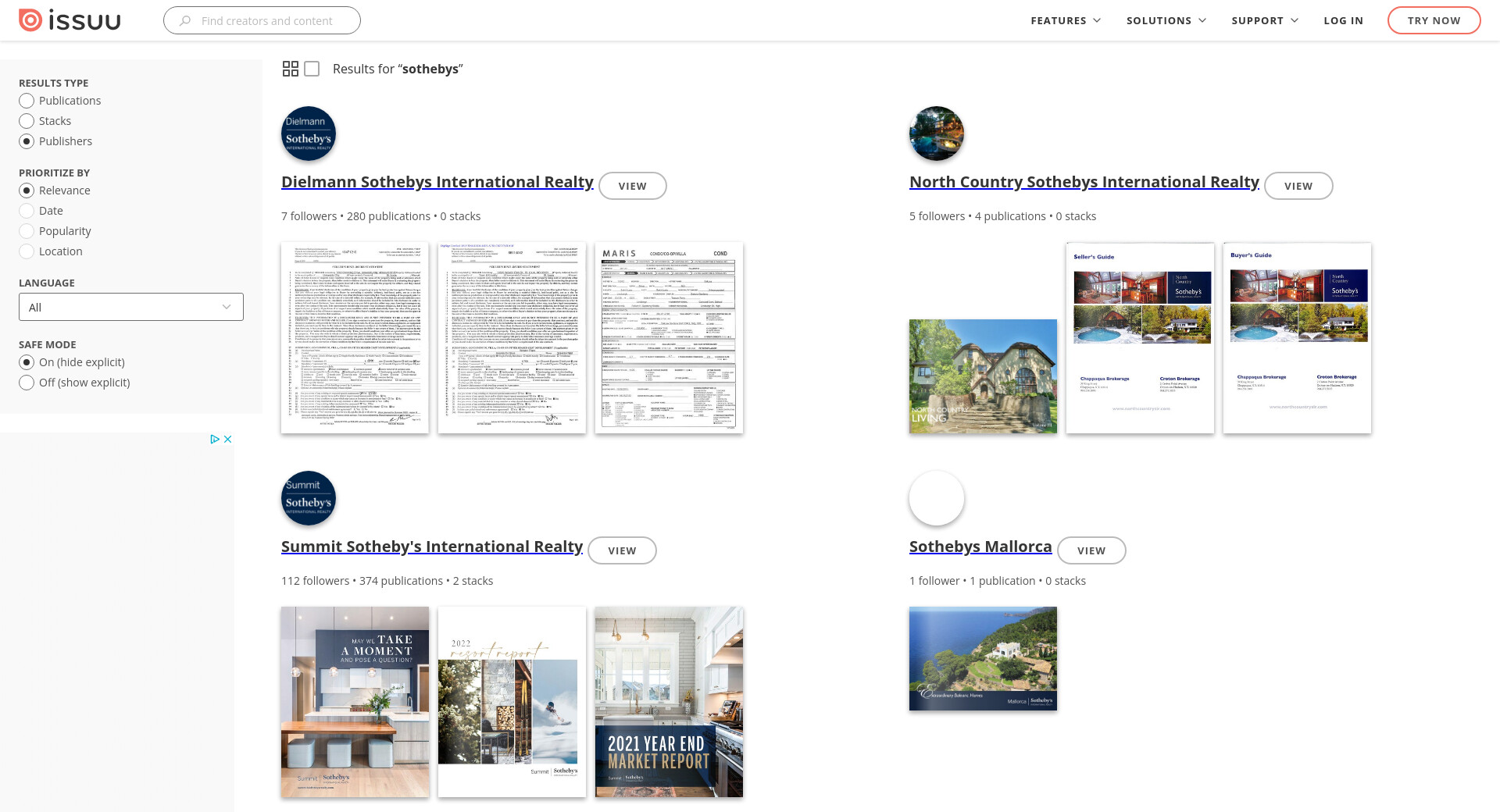Image resolution: width=1500 pixels, height=812 pixels.
Task: Turn safe mode off (show explicit)
Action: pos(27,383)
